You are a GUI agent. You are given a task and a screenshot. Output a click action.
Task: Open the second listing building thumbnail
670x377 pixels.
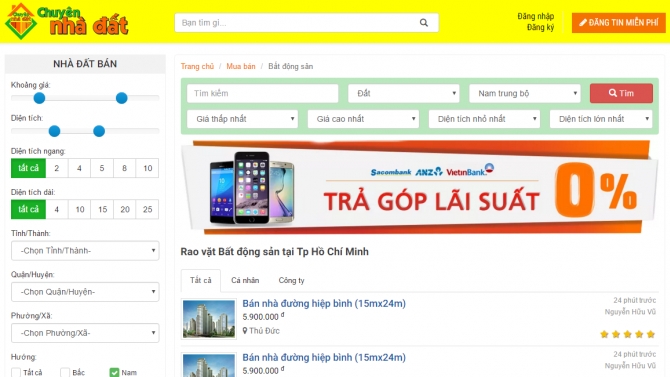coord(209,365)
